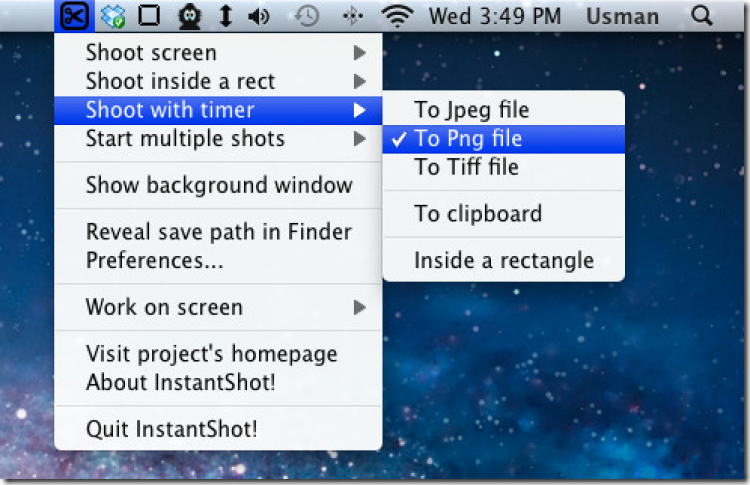This screenshot has height=485, width=750.
Task: Select Show background window
Action: tap(219, 185)
